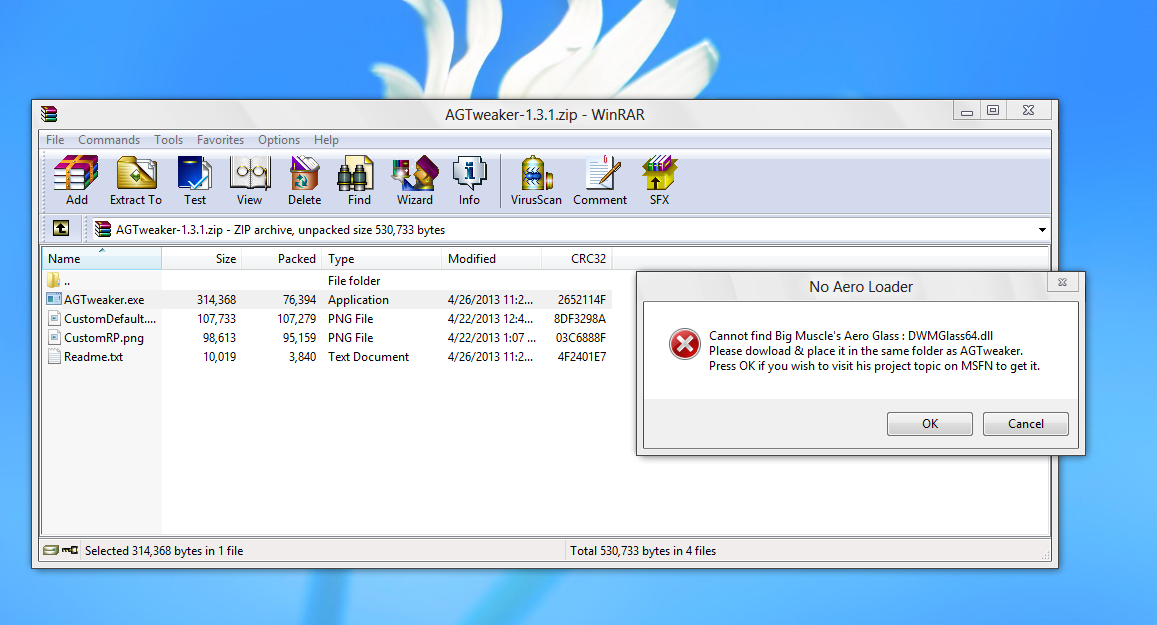Click the File folder type entry
The height and width of the screenshot is (625, 1157).
tap(354, 280)
